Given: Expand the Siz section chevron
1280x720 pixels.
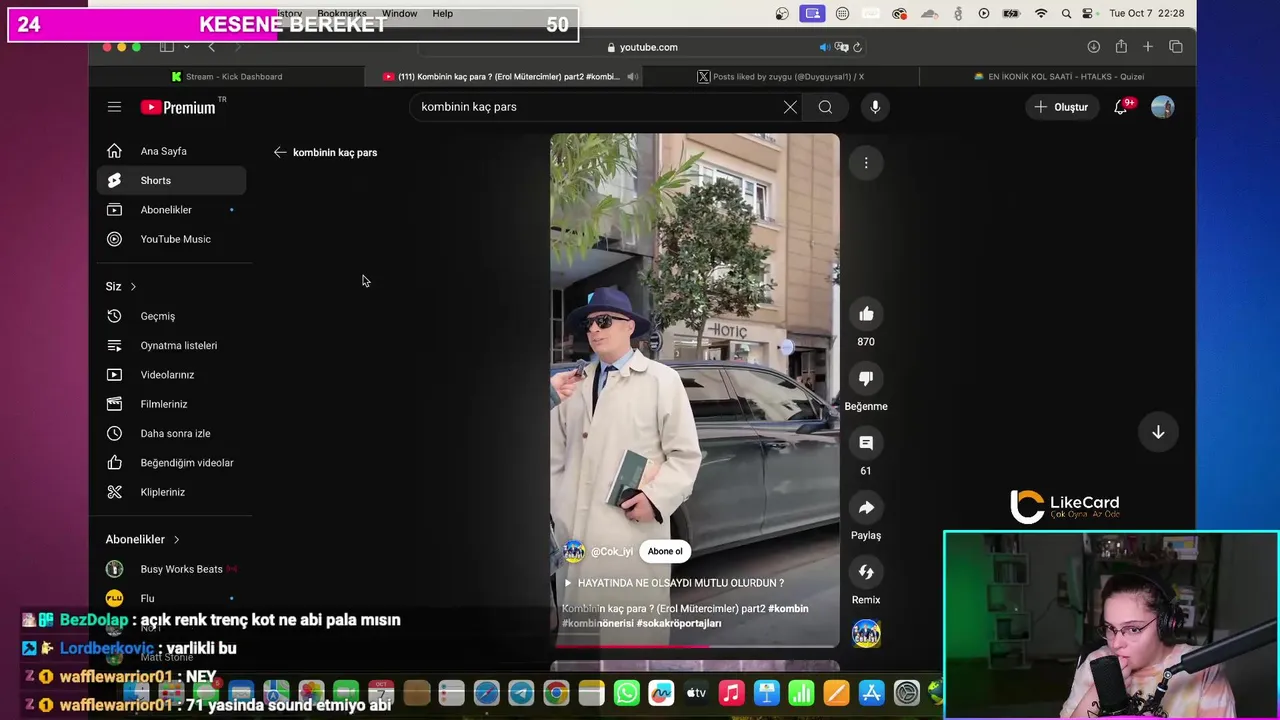Looking at the screenshot, I should point(132,286).
